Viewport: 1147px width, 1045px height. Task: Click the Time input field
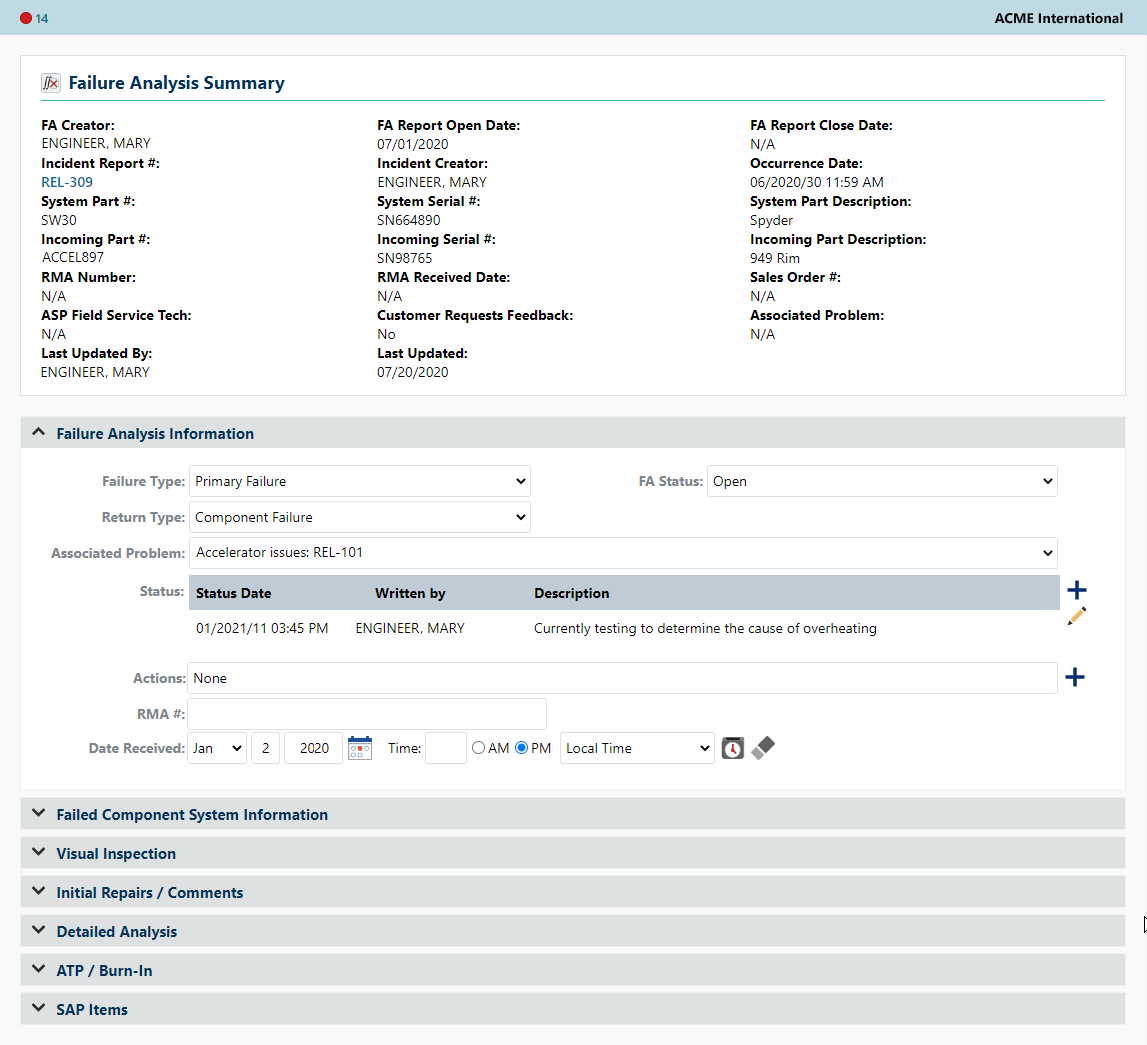coord(445,748)
